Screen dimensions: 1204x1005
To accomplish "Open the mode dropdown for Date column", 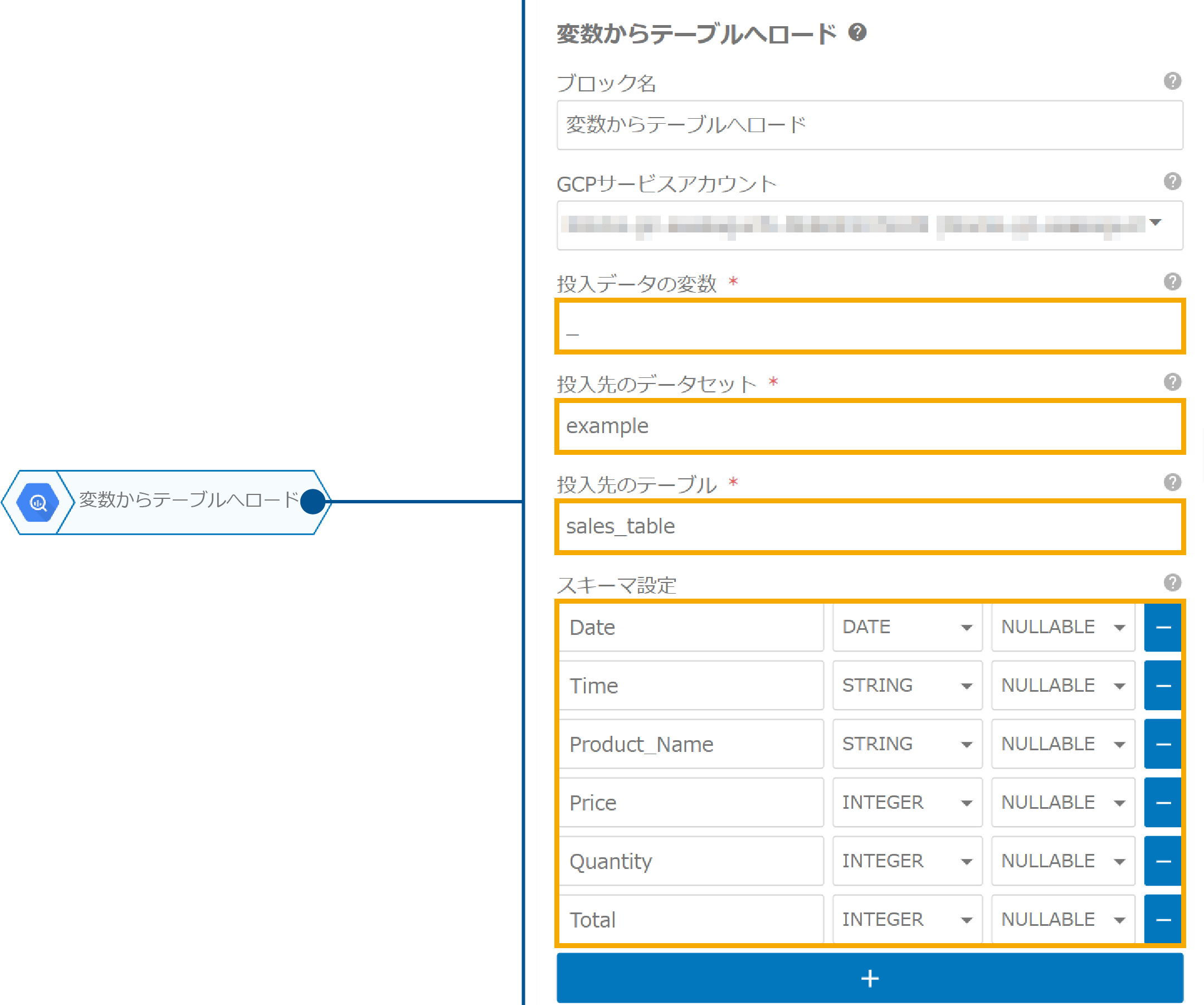I will [1064, 628].
